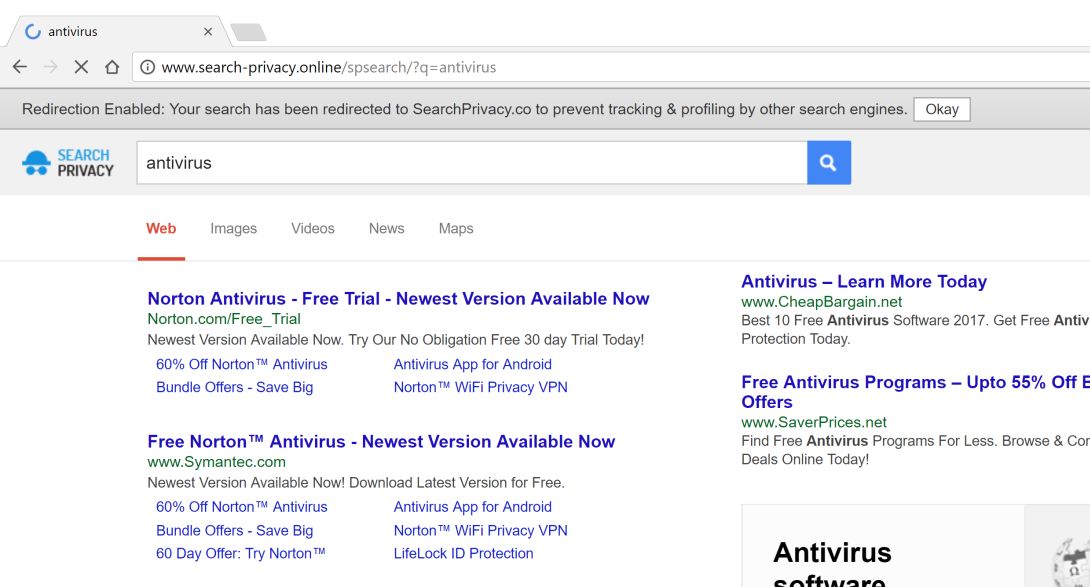Image resolution: width=1090 pixels, height=587 pixels.
Task: Click the antivirus search input field
Action: [470, 163]
